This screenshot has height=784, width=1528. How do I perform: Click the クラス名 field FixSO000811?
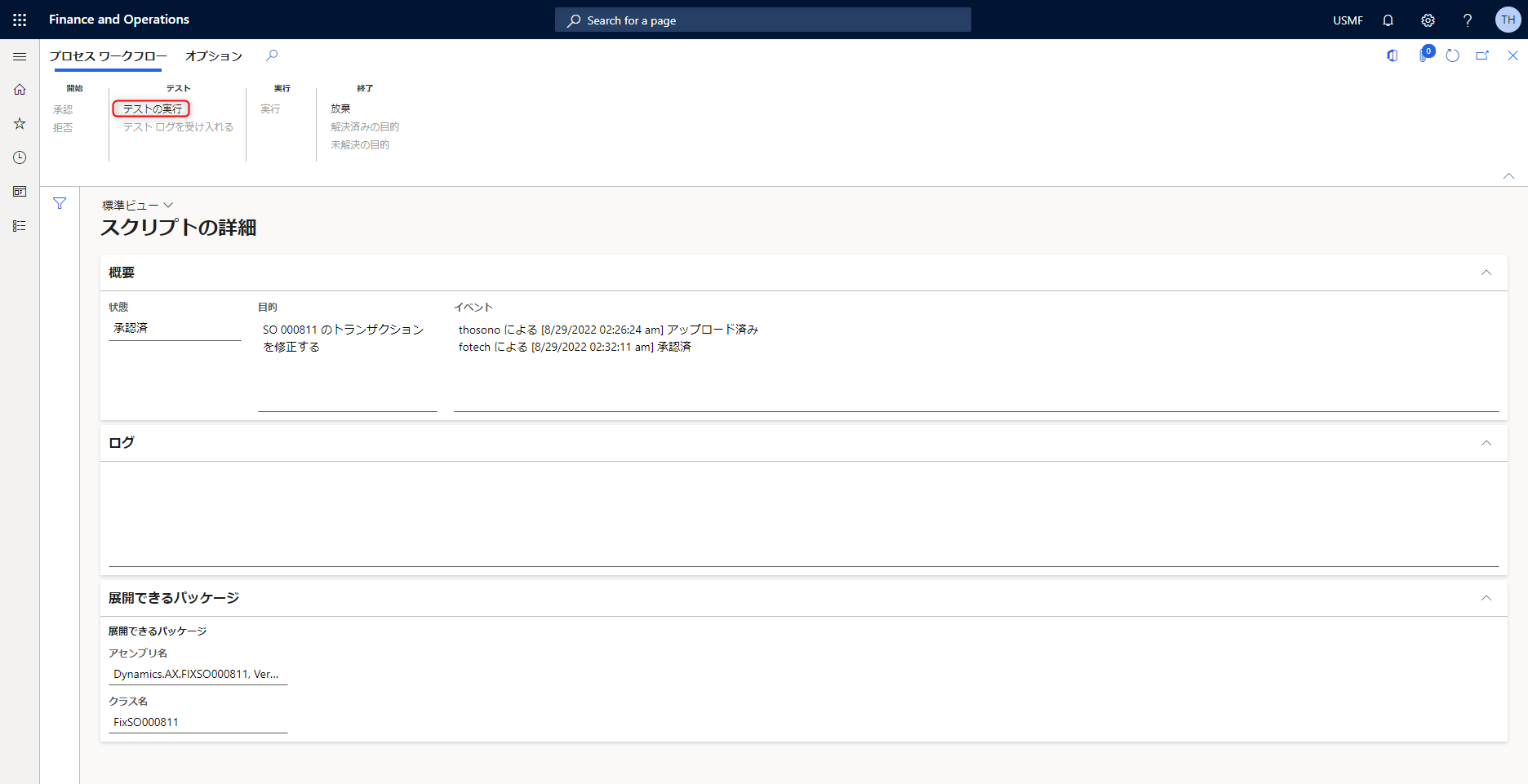click(x=198, y=722)
